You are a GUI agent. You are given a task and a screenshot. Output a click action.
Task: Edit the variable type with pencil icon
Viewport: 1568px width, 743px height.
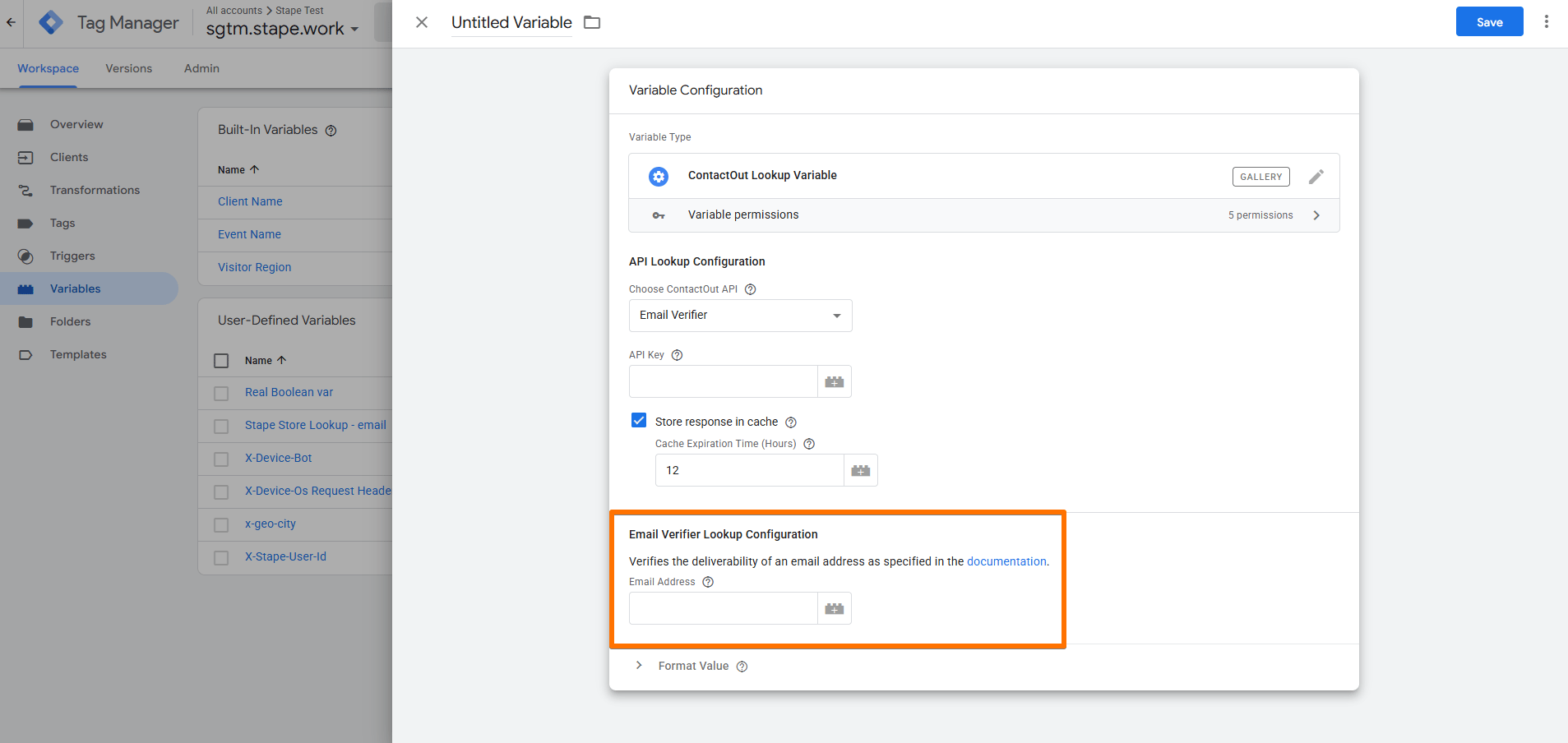[1316, 177]
